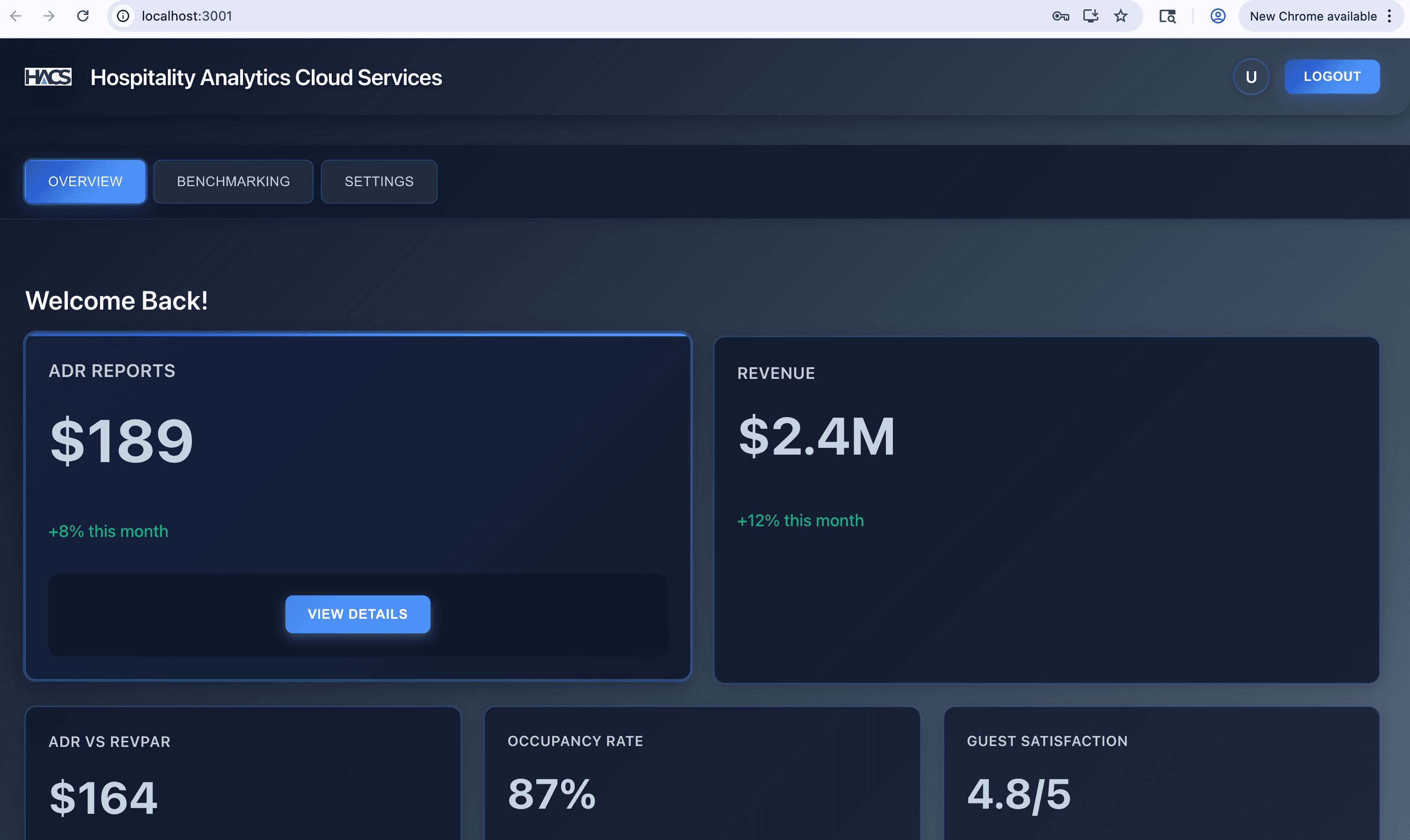Click the HACS logo icon
Image resolution: width=1410 pixels, height=840 pixels.
coord(48,76)
